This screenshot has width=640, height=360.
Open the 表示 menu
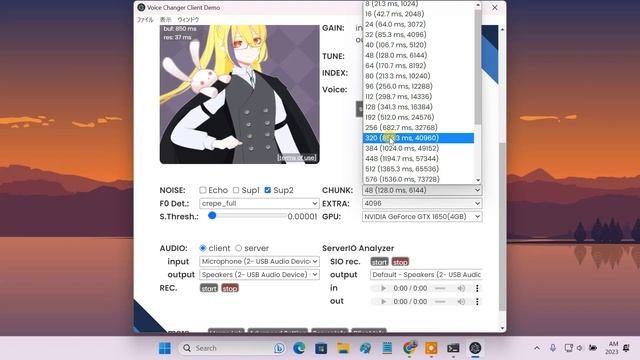click(165, 20)
